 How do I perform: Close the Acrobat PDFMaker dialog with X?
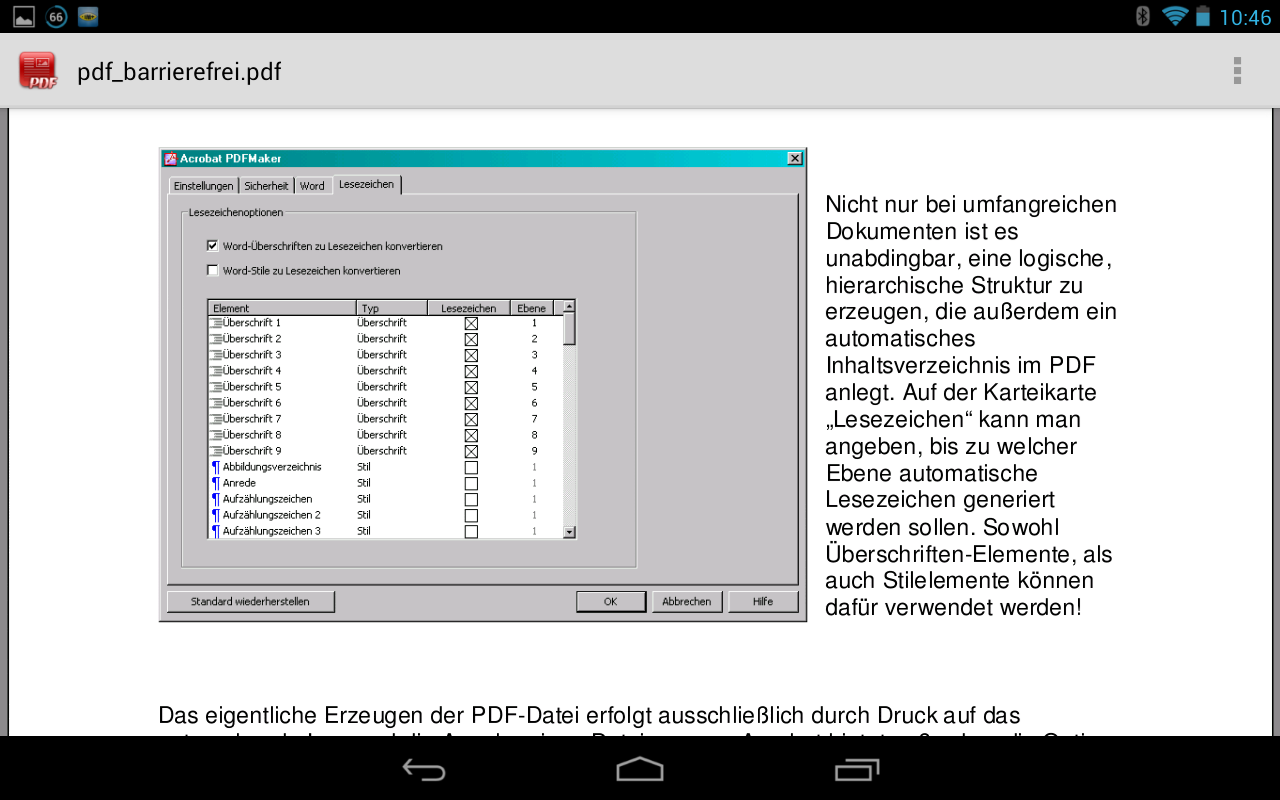pos(795,158)
